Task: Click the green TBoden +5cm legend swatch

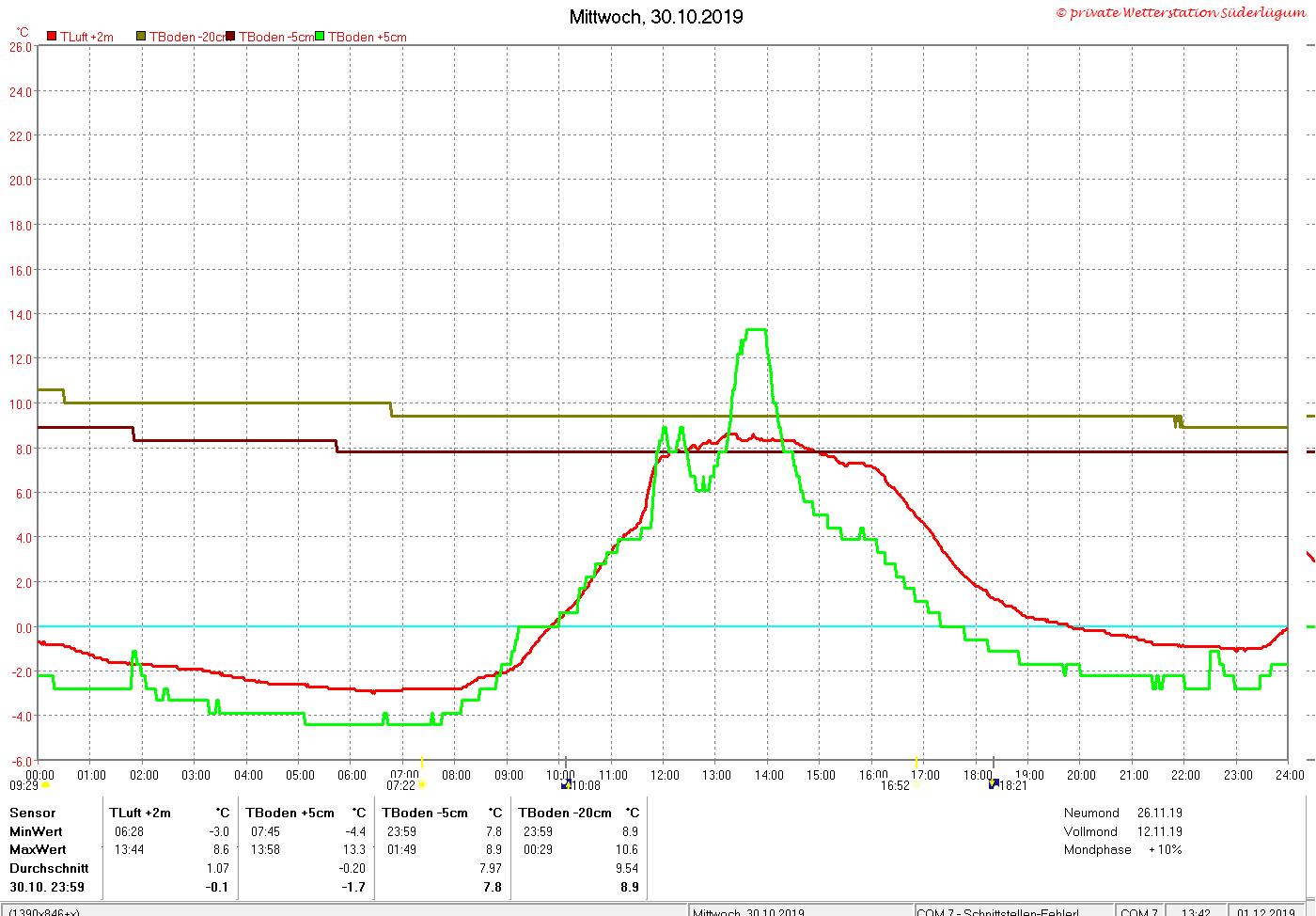Action: tap(320, 37)
